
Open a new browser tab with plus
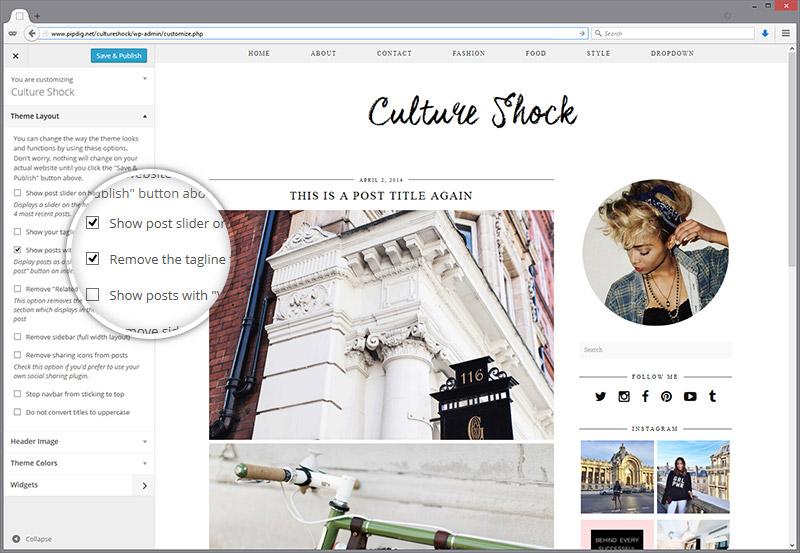(37, 16)
